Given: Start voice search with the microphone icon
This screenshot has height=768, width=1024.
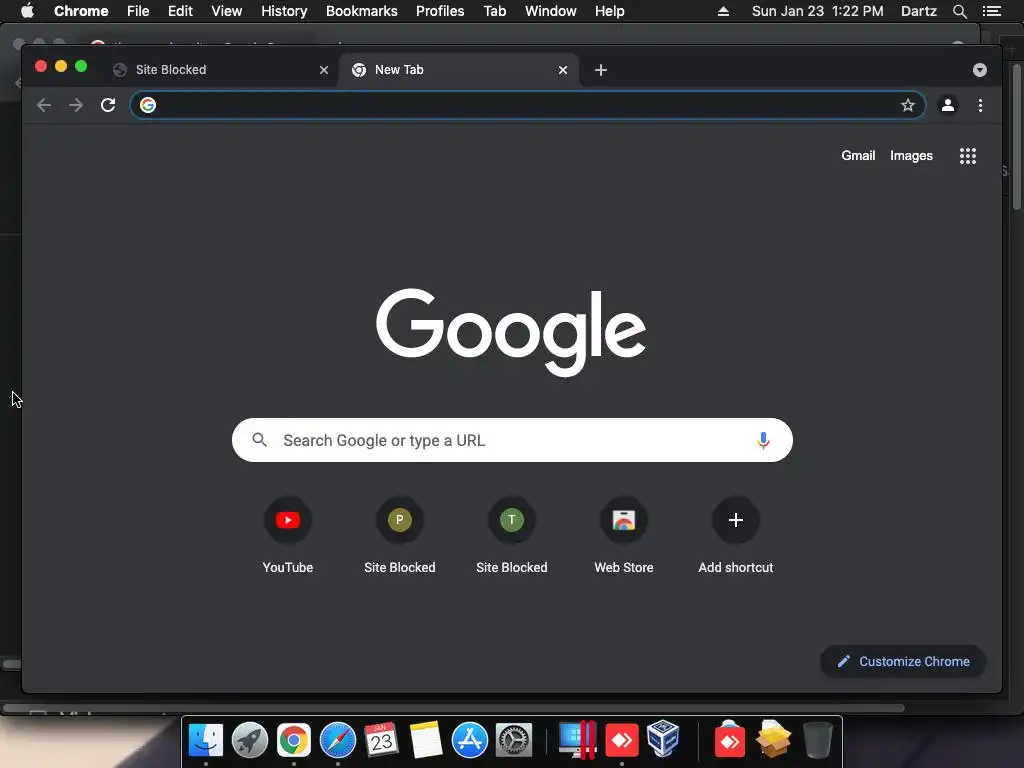Looking at the screenshot, I should coord(763,440).
